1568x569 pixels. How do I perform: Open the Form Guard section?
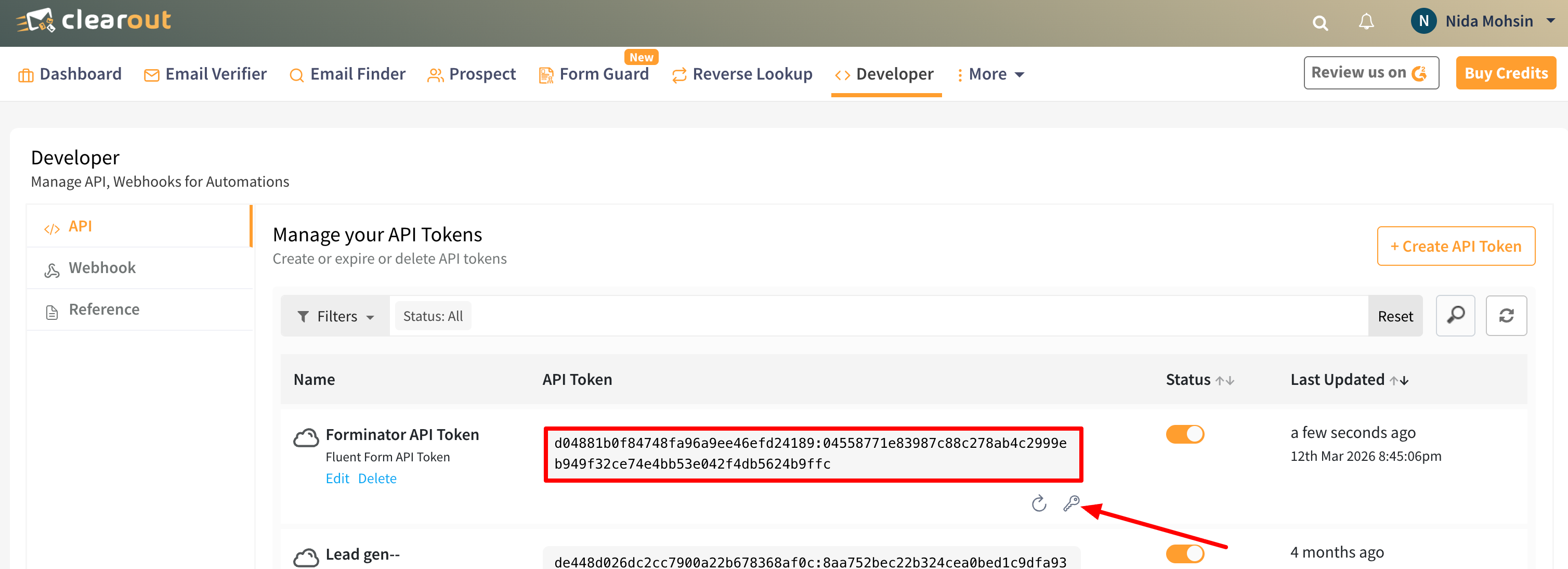[604, 74]
